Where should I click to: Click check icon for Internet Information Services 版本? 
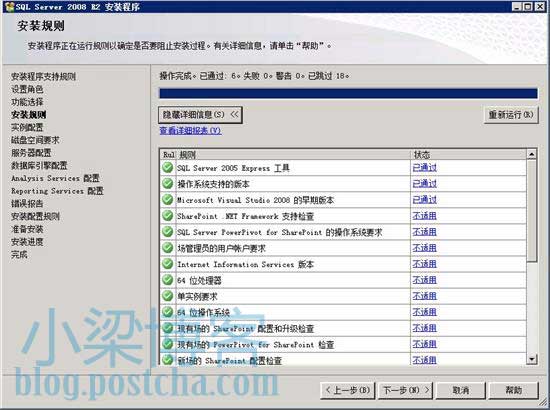point(168,264)
